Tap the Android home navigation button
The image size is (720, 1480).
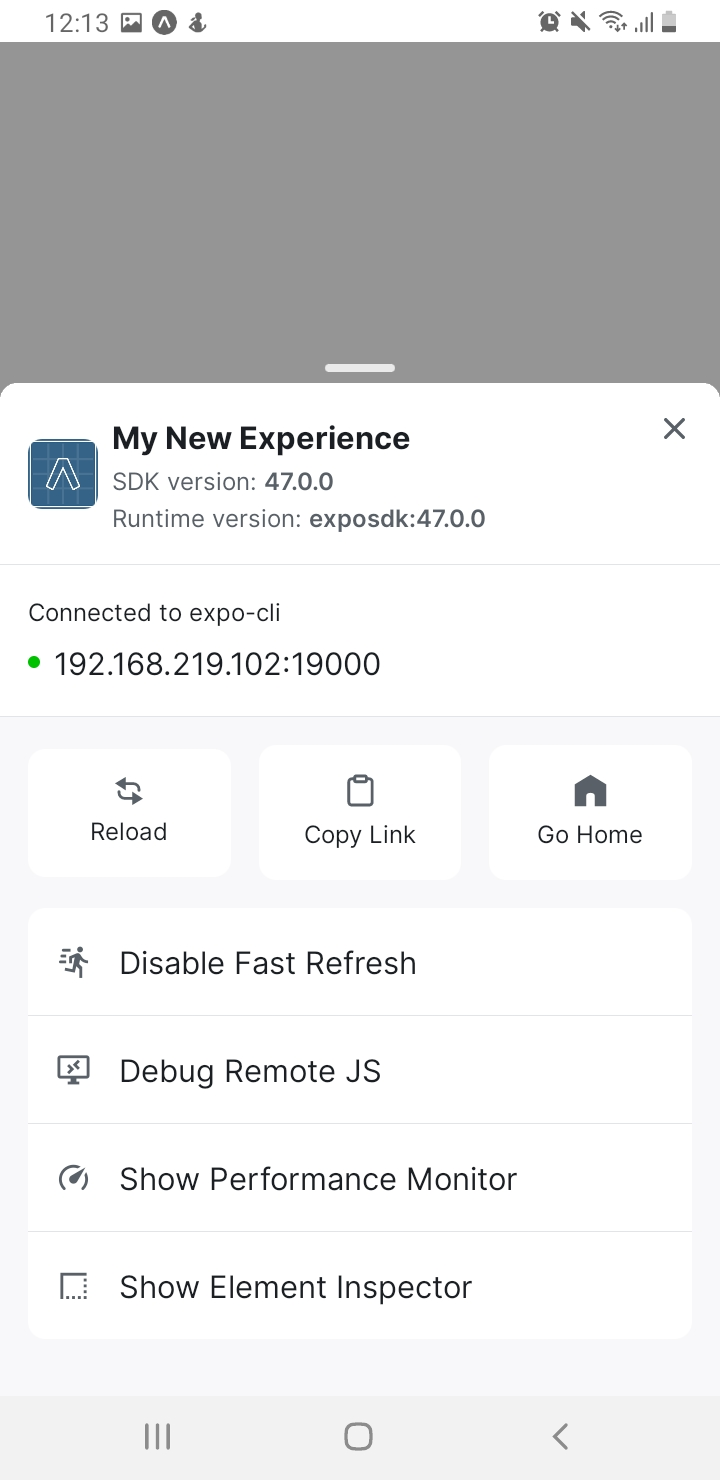coord(358,1437)
